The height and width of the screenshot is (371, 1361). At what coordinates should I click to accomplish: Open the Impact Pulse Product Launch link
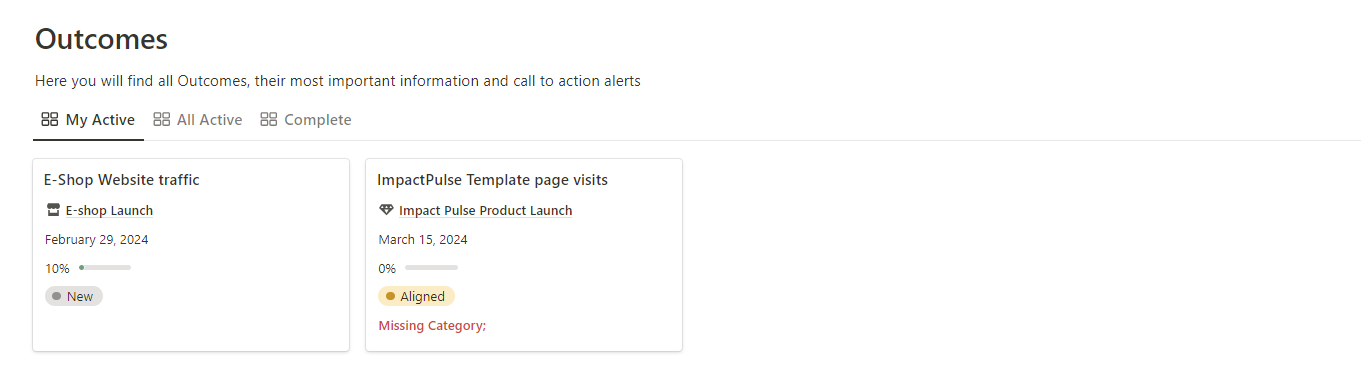click(x=485, y=210)
